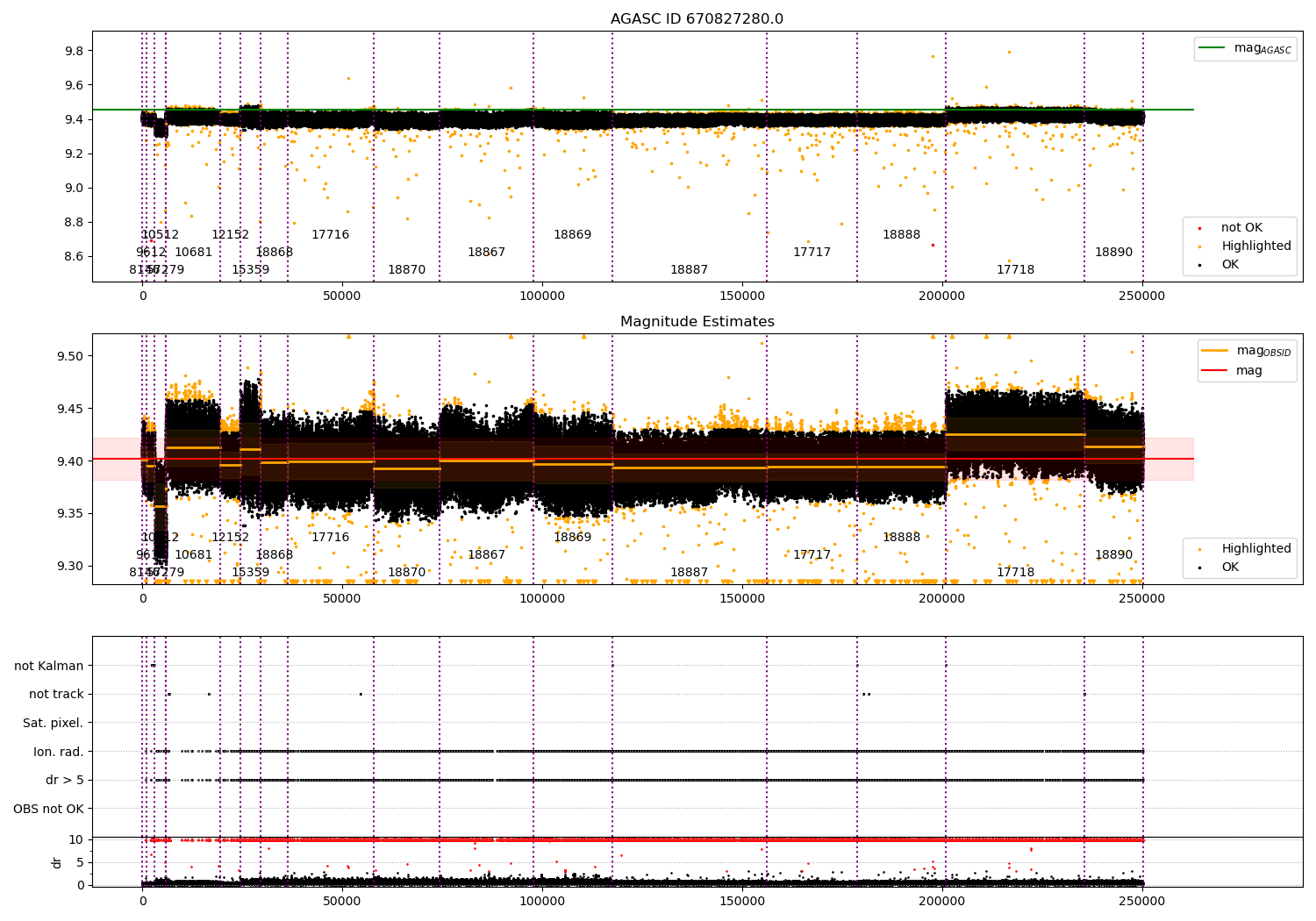Screen dimensions: 1316x921
Task: Click OBSID label 12152 in the AGASC plot
Action: click(231, 235)
